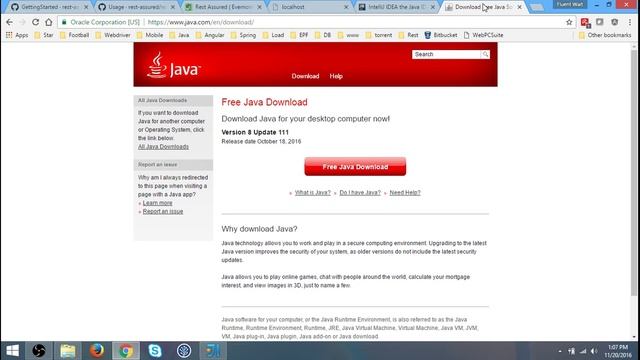Click Help in Java header menu
640x360 pixels.
click(x=336, y=76)
